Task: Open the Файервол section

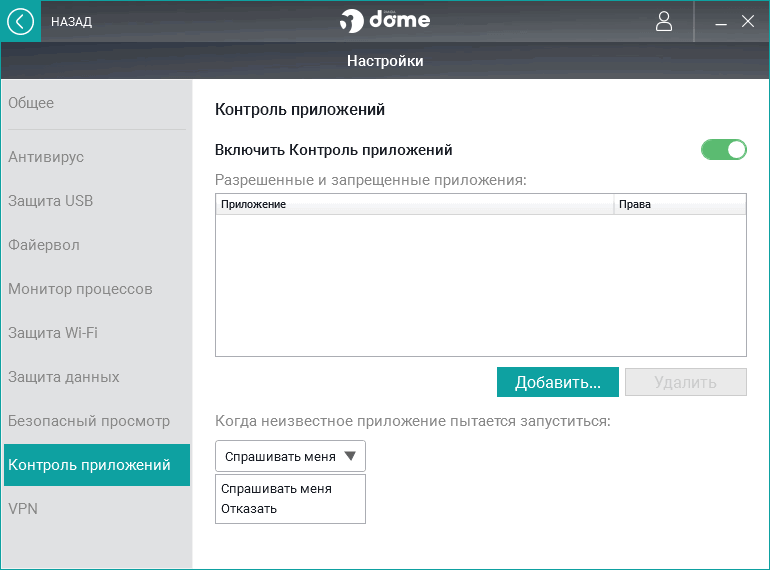Action: click(44, 245)
